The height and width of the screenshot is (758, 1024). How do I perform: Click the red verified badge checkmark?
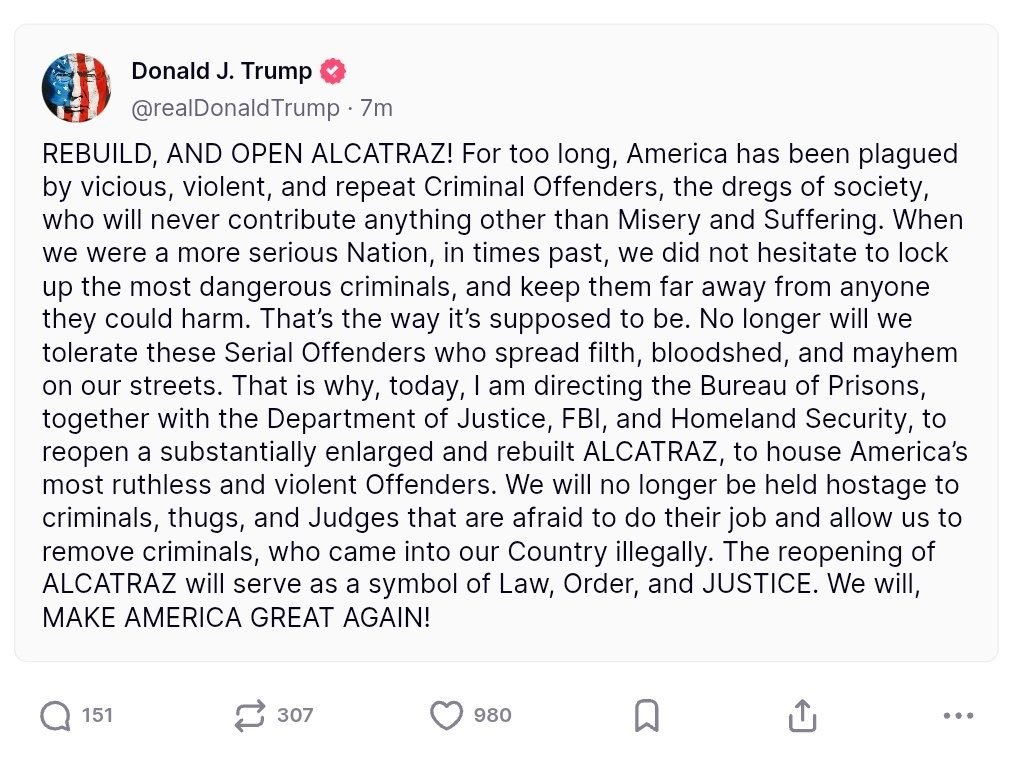[332, 71]
